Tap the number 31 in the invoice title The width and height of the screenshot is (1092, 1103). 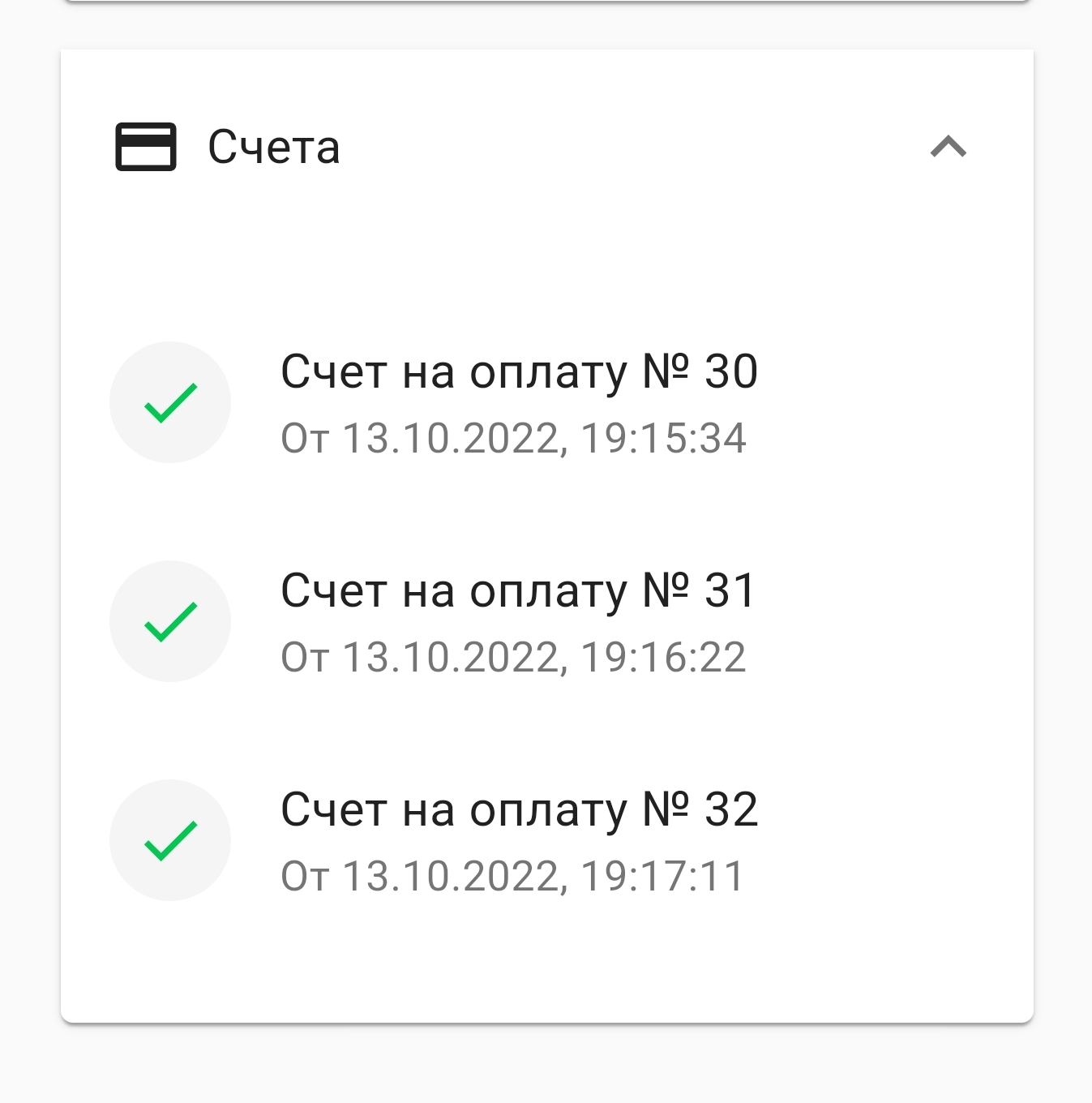coord(730,591)
